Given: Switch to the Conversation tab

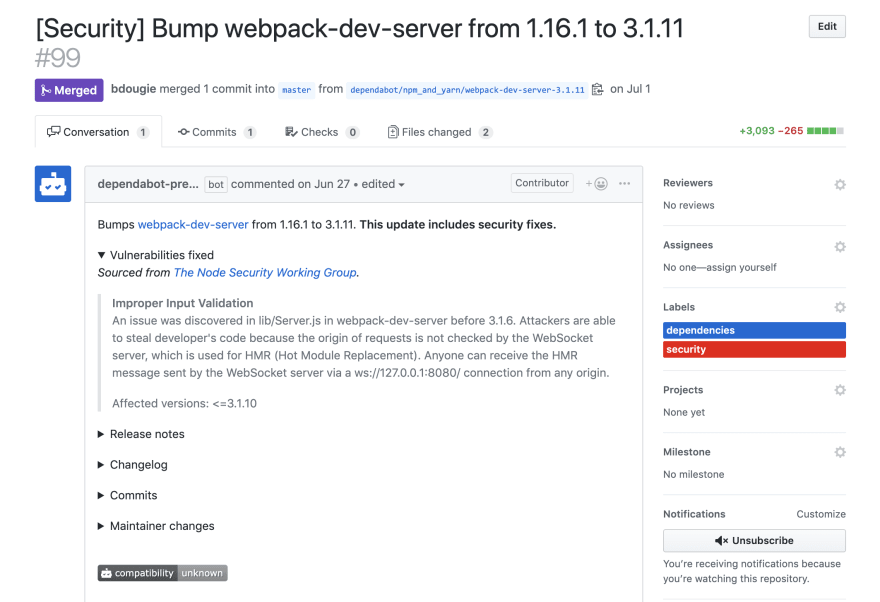Looking at the screenshot, I should click(98, 132).
